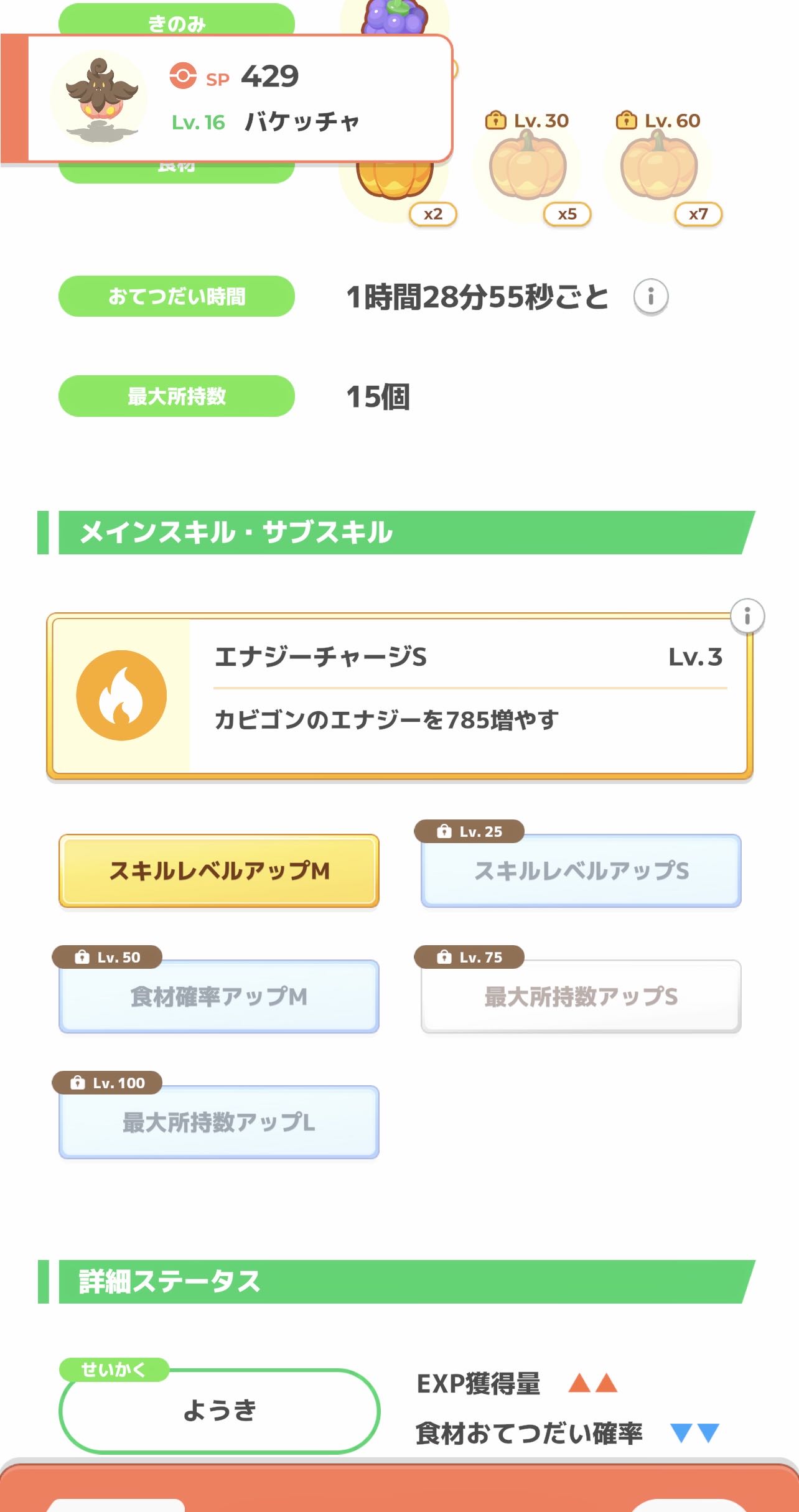Tap the flame icon of エナジーチャージS
The width and height of the screenshot is (799, 1512).
(x=121, y=695)
